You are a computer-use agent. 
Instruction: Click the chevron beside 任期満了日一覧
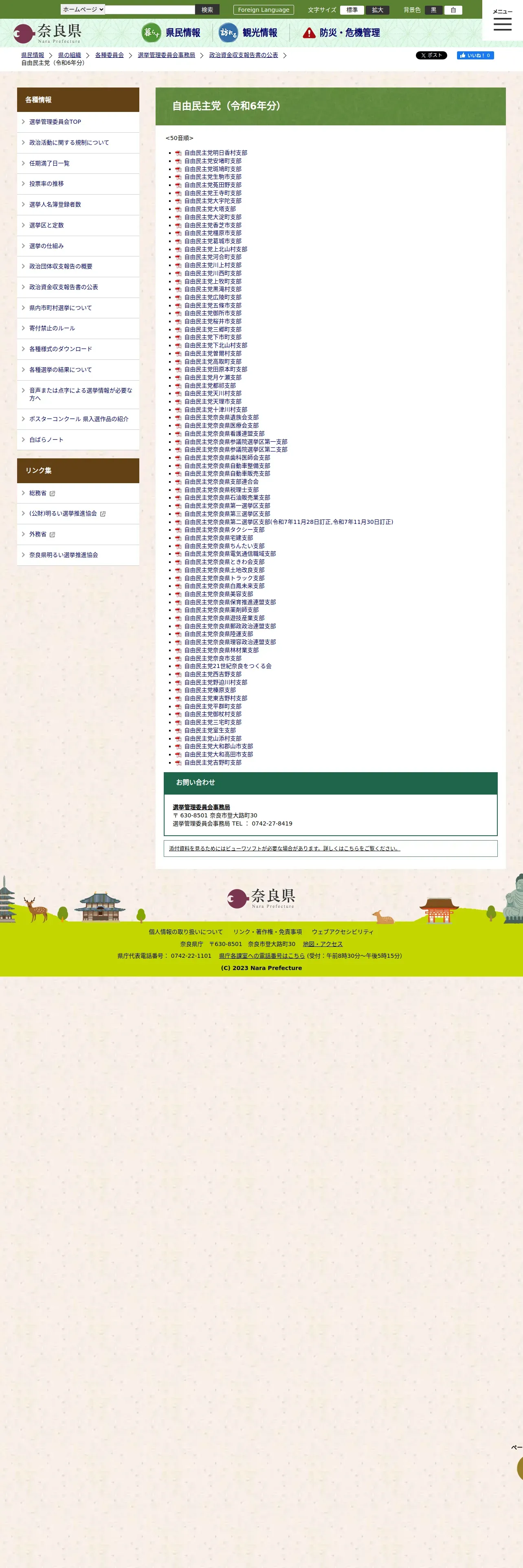[23, 163]
